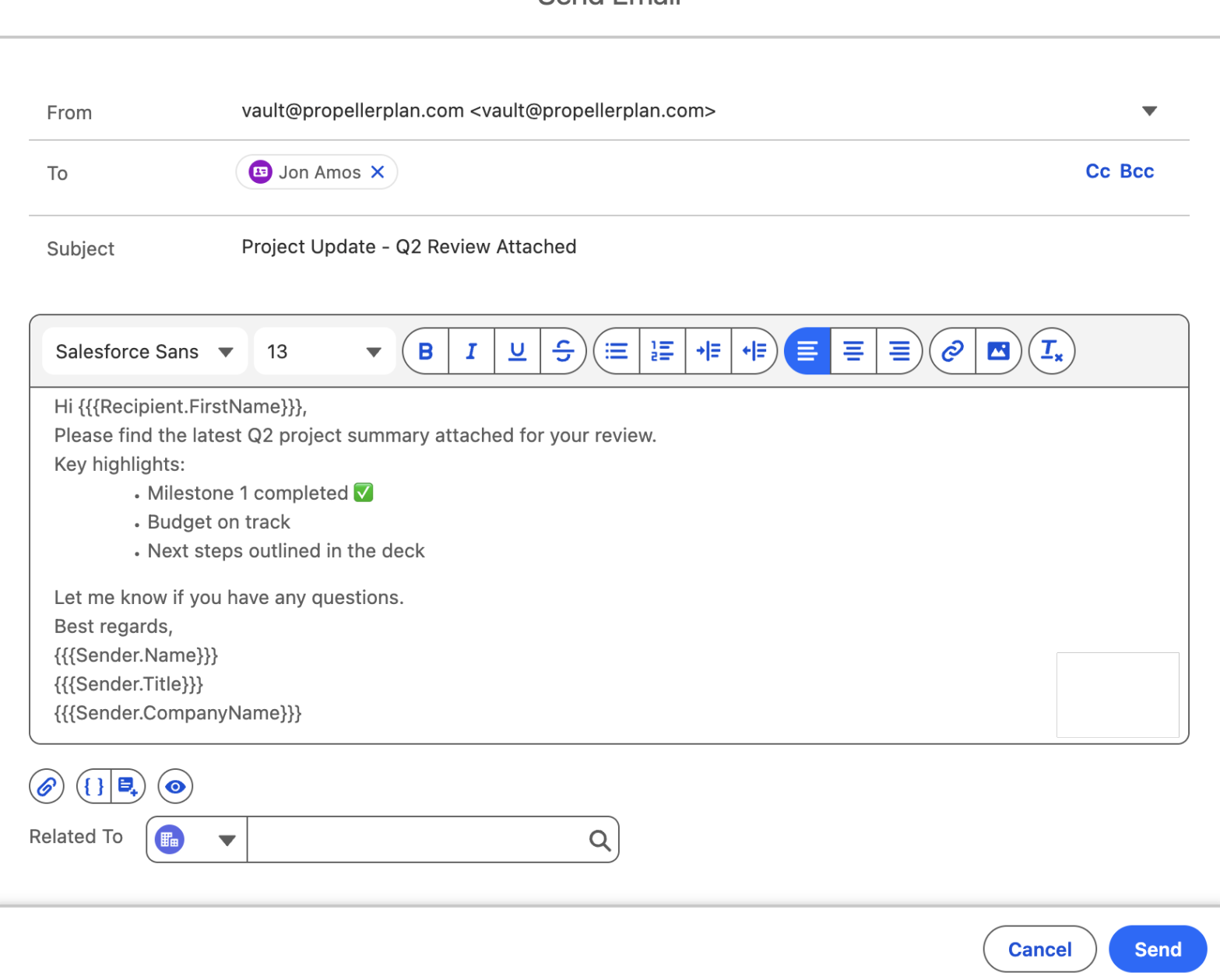Insert a hyperlink

point(953,351)
